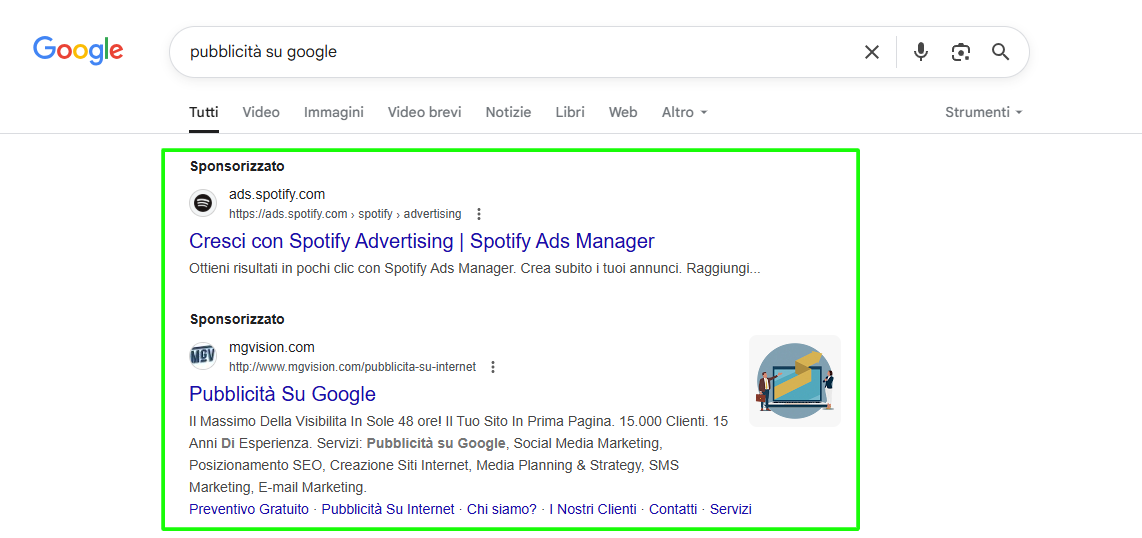Open search by image camera icon
Screen dimensions: 1142x538
[x=961, y=52]
